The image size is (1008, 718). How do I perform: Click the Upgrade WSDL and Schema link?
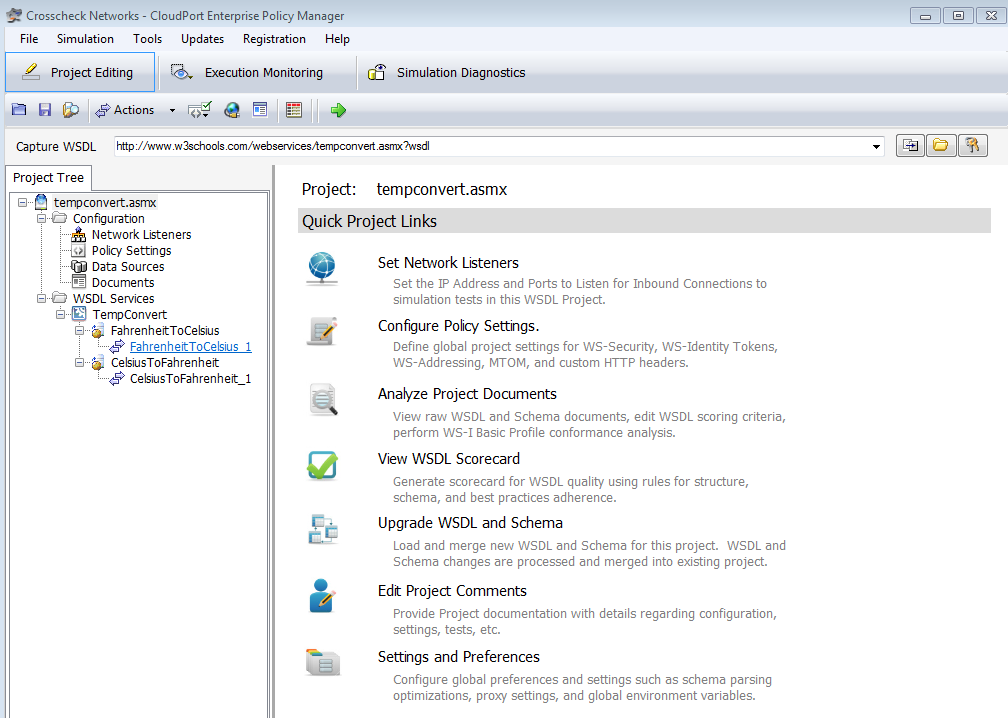pos(470,523)
